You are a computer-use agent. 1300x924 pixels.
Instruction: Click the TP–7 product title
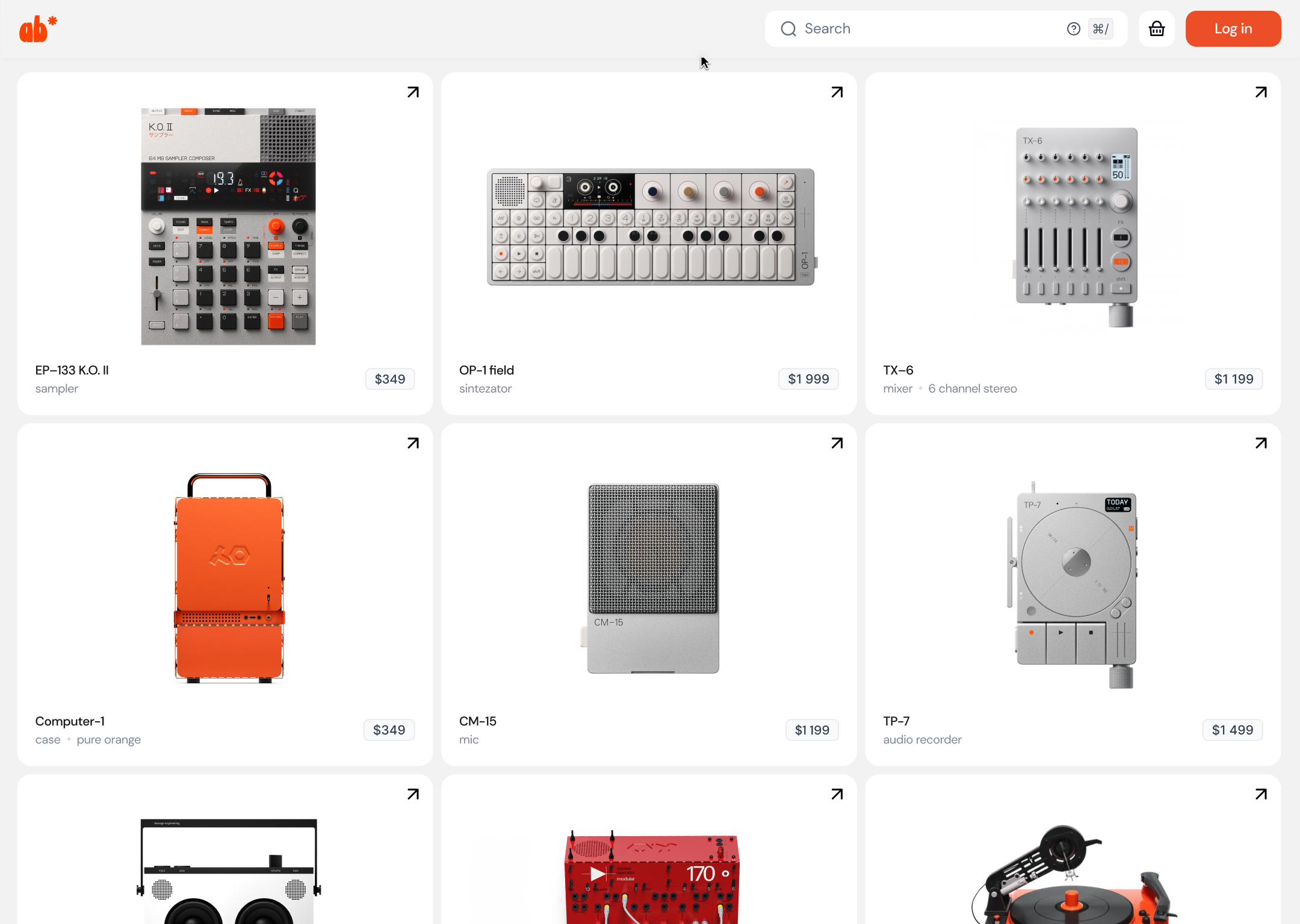pos(896,721)
